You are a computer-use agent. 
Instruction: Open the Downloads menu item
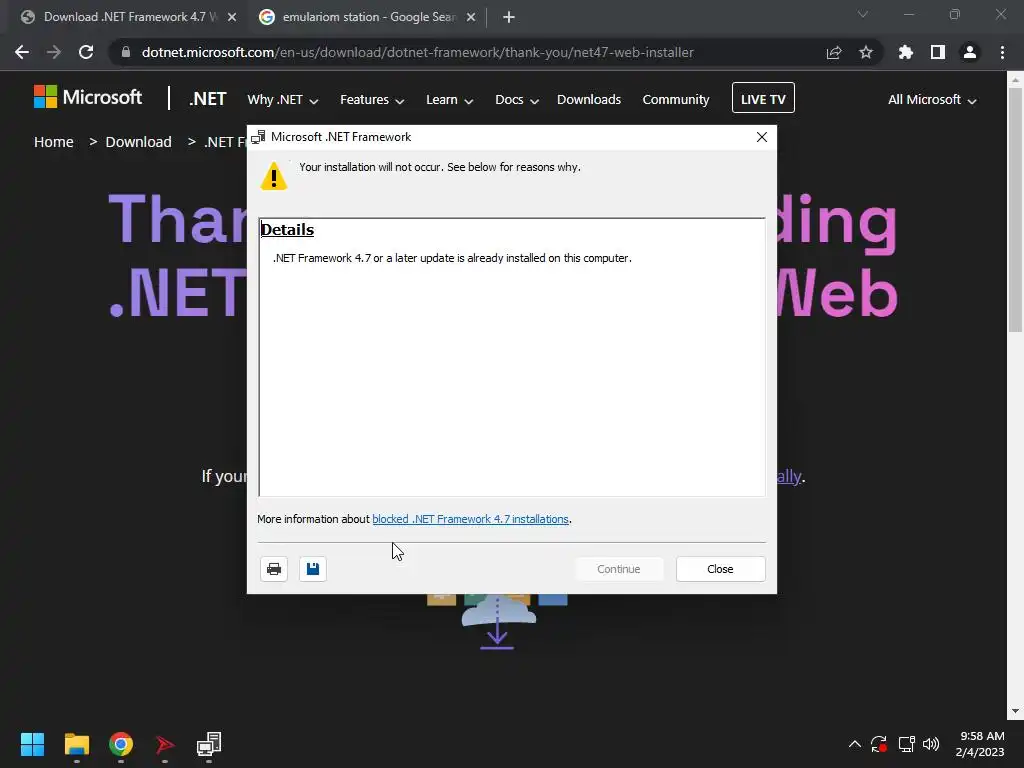pos(589,99)
